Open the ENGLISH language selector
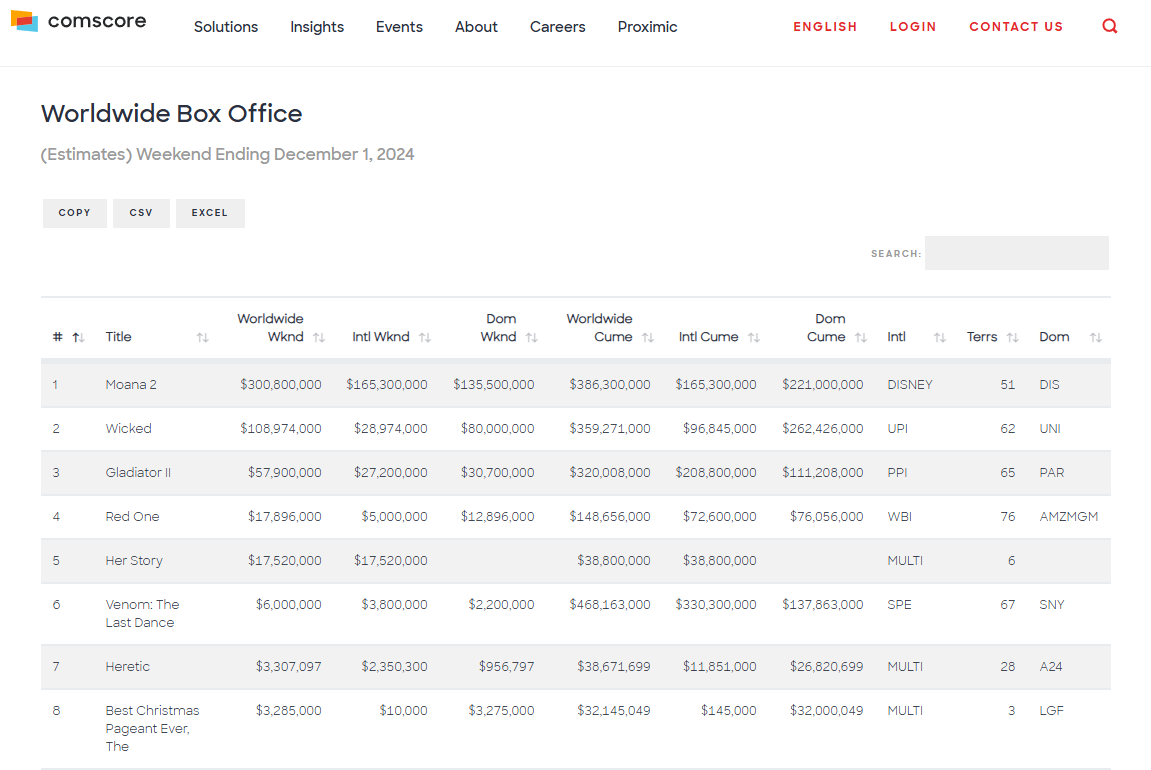 point(825,27)
